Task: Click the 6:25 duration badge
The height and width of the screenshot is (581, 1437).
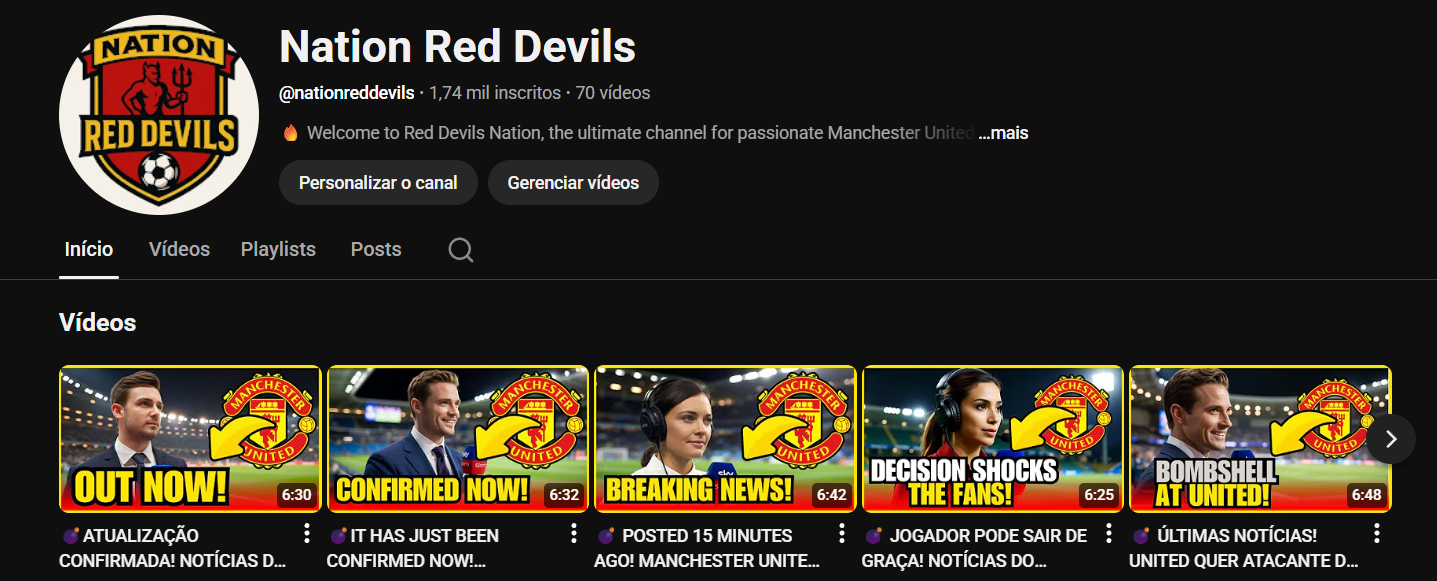Action: coord(1099,494)
